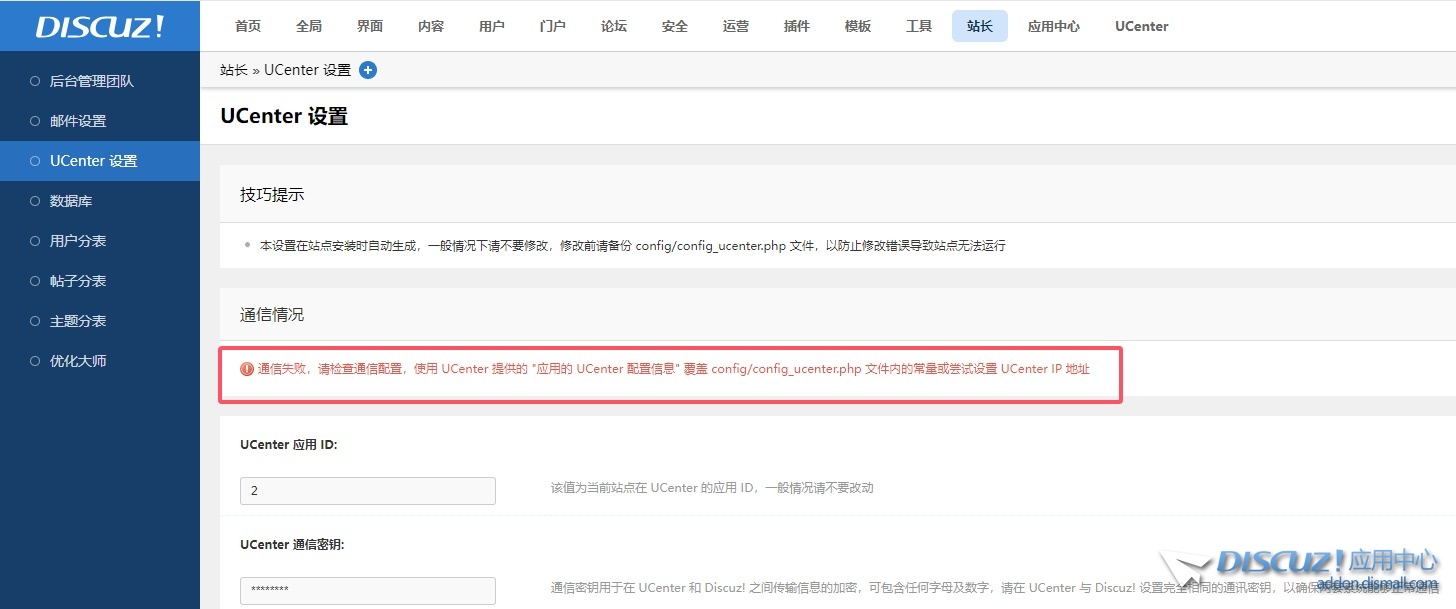Select the 工具 menu item

pos(919,26)
